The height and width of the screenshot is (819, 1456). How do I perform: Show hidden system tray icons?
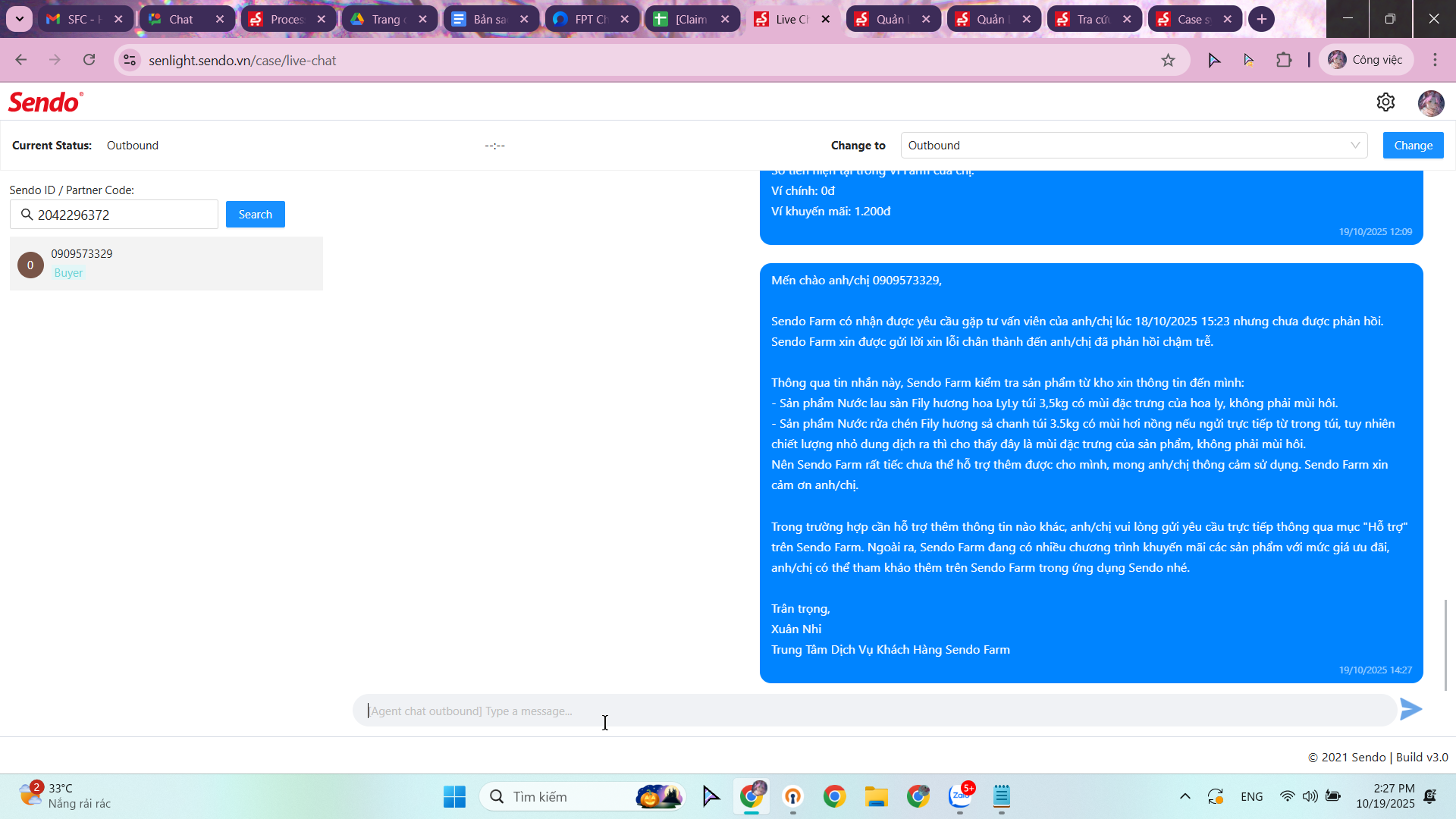pos(1185,796)
